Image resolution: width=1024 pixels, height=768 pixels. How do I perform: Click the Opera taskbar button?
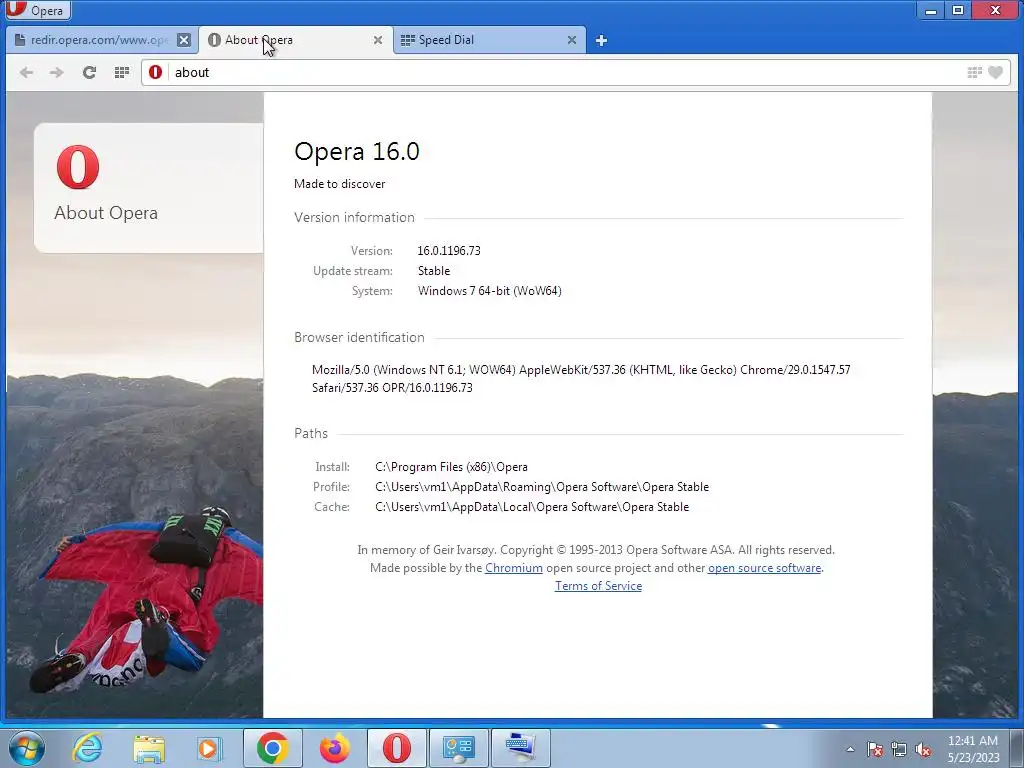point(396,748)
